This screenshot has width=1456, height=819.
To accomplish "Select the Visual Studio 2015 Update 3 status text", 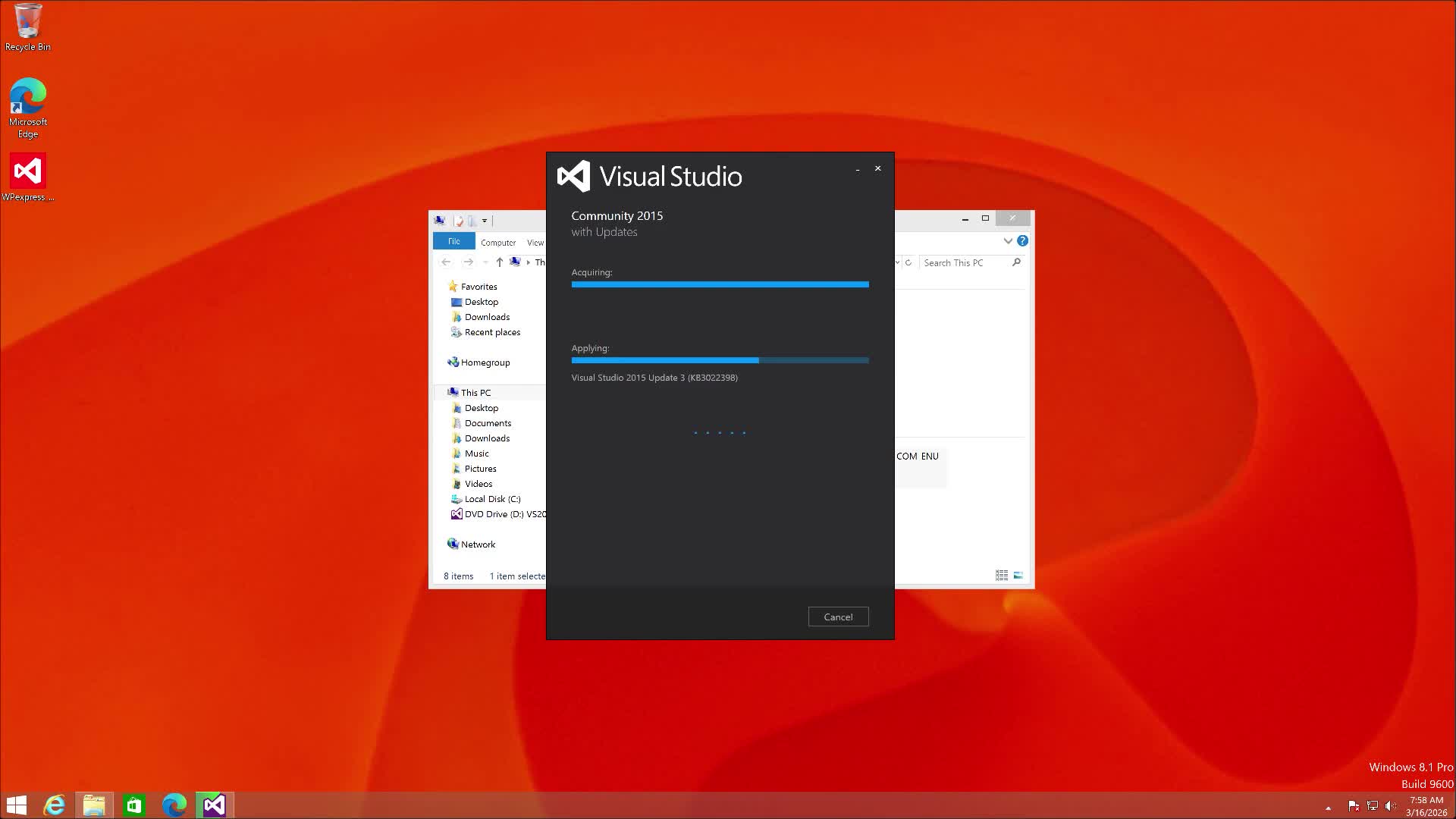I will coord(654,378).
